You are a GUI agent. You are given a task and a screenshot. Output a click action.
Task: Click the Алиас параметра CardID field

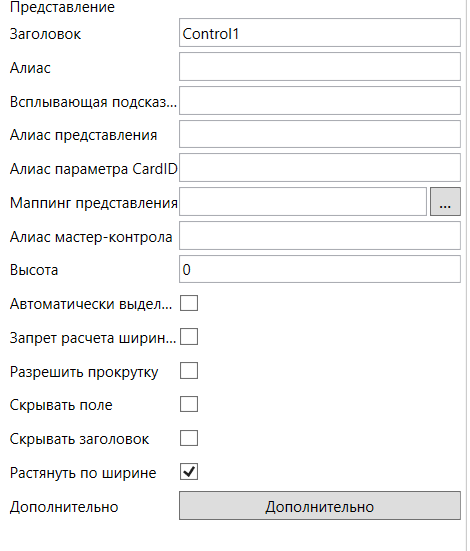point(320,168)
